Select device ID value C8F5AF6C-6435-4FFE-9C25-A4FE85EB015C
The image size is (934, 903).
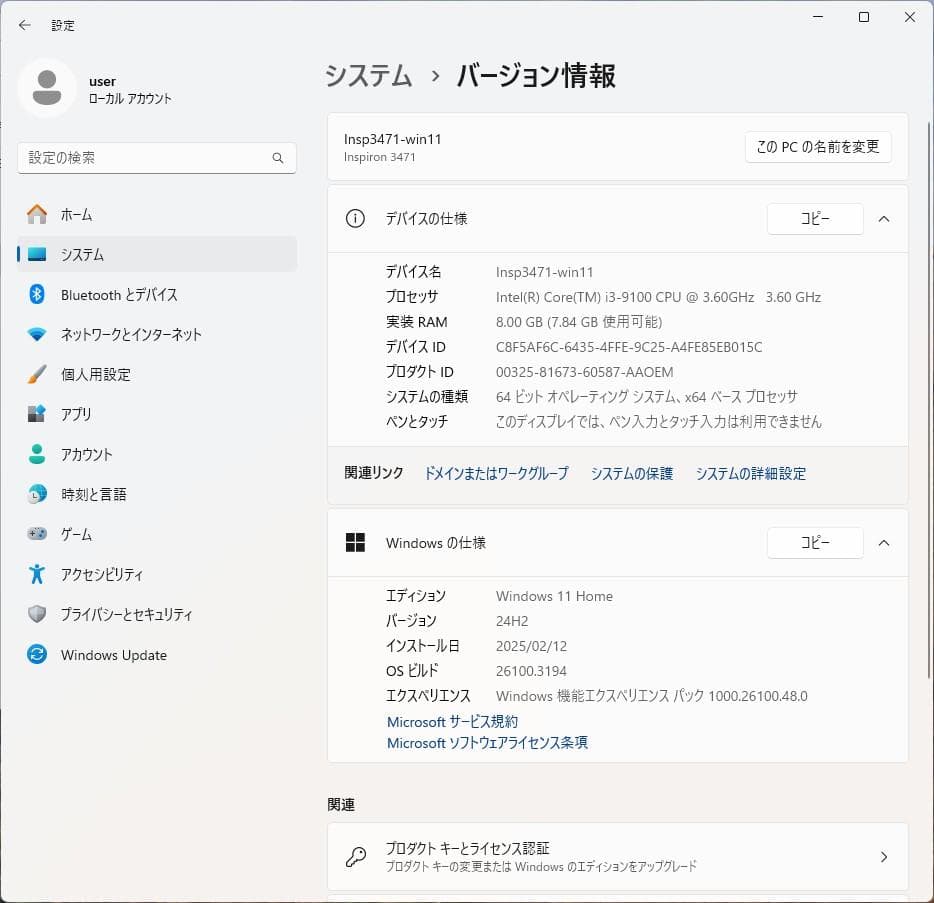pyautogui.click(x=629, y=347)
